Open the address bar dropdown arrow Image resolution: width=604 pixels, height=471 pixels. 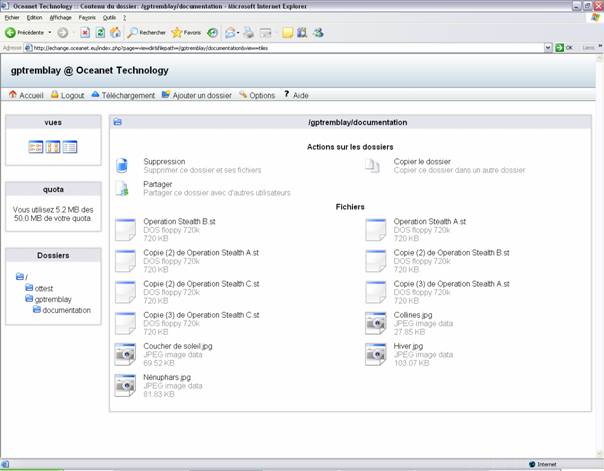tap(548, 48)
